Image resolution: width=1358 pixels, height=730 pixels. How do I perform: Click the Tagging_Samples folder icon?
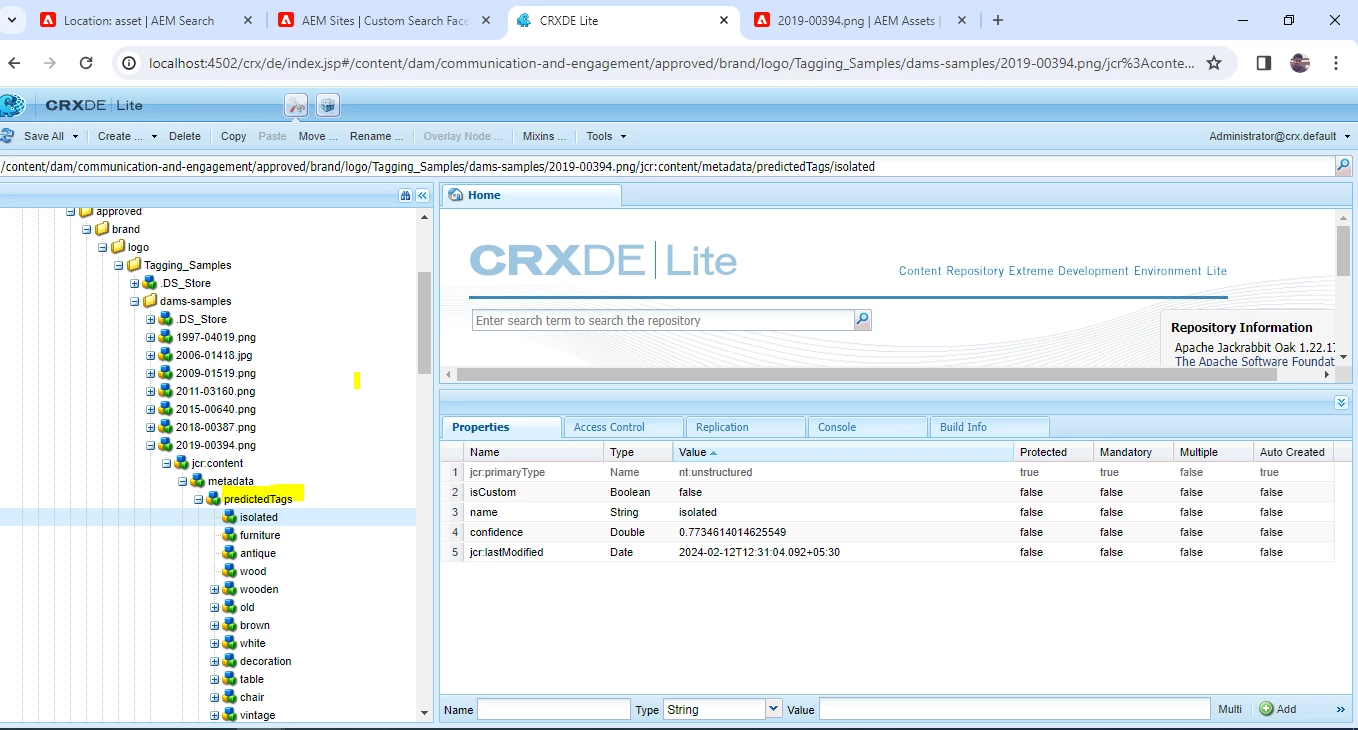pos(134,265)
